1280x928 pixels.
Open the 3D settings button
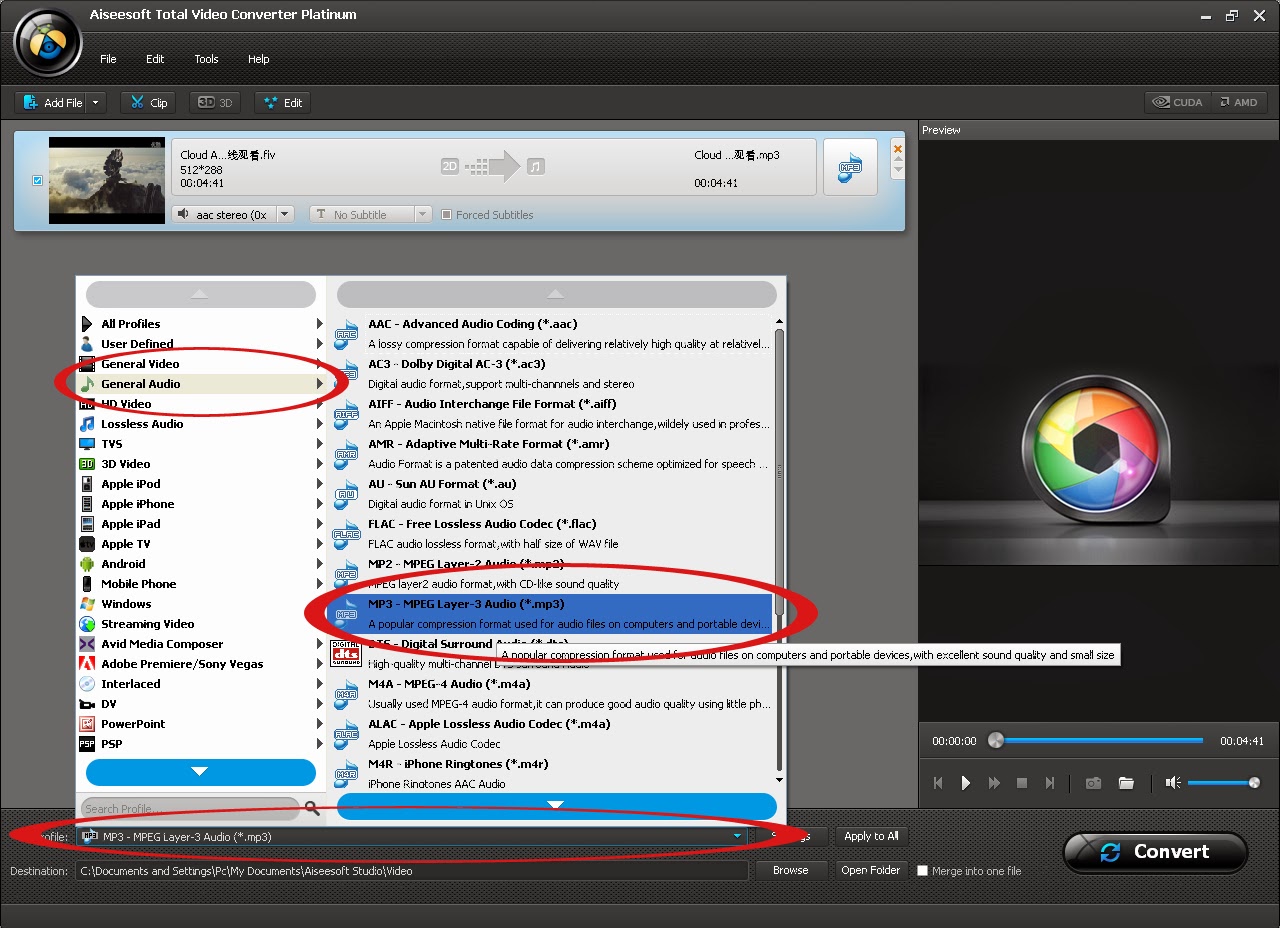[216, 102]
